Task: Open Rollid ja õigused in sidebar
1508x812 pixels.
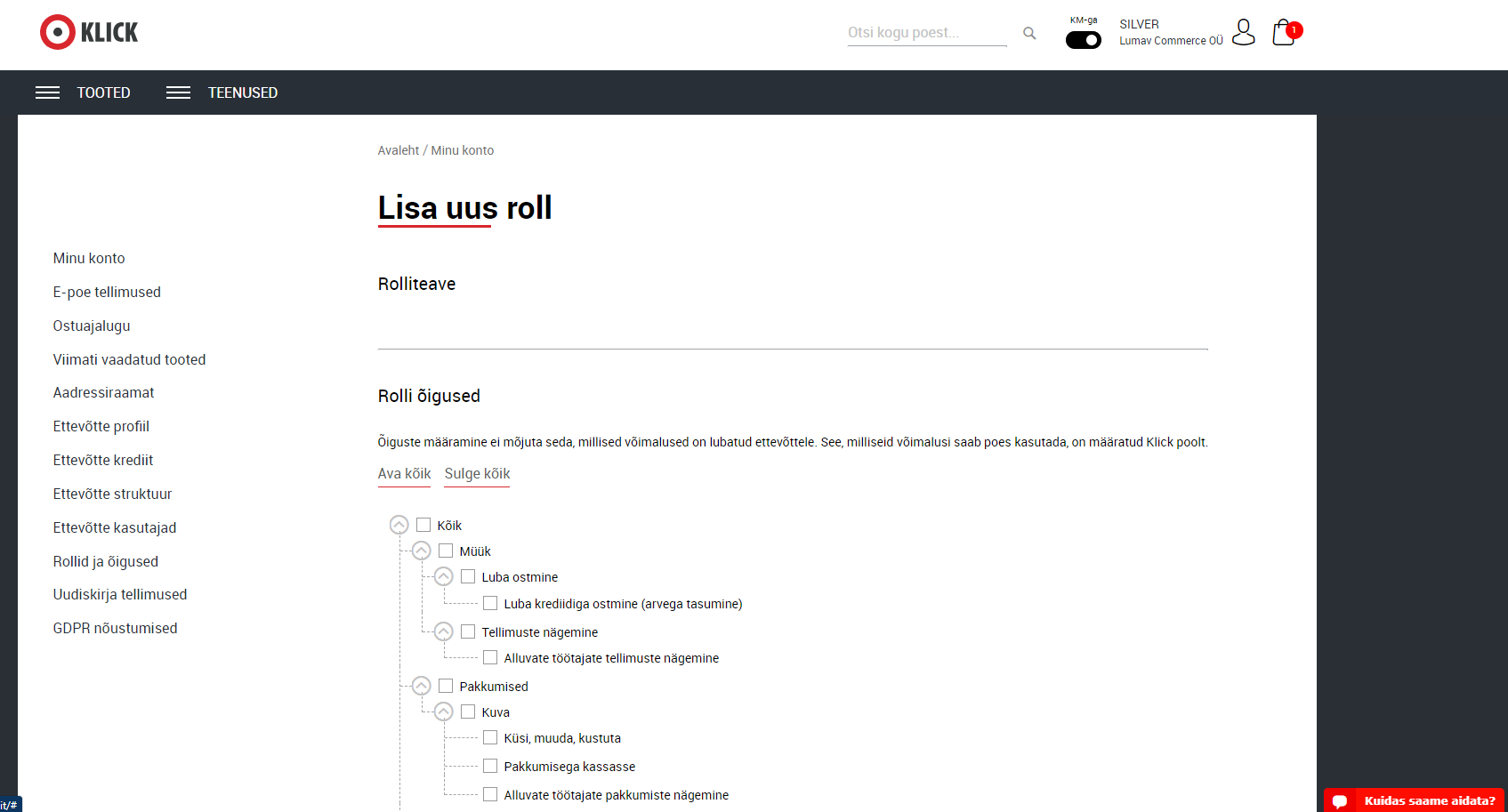Action: (x=105, y=561)
